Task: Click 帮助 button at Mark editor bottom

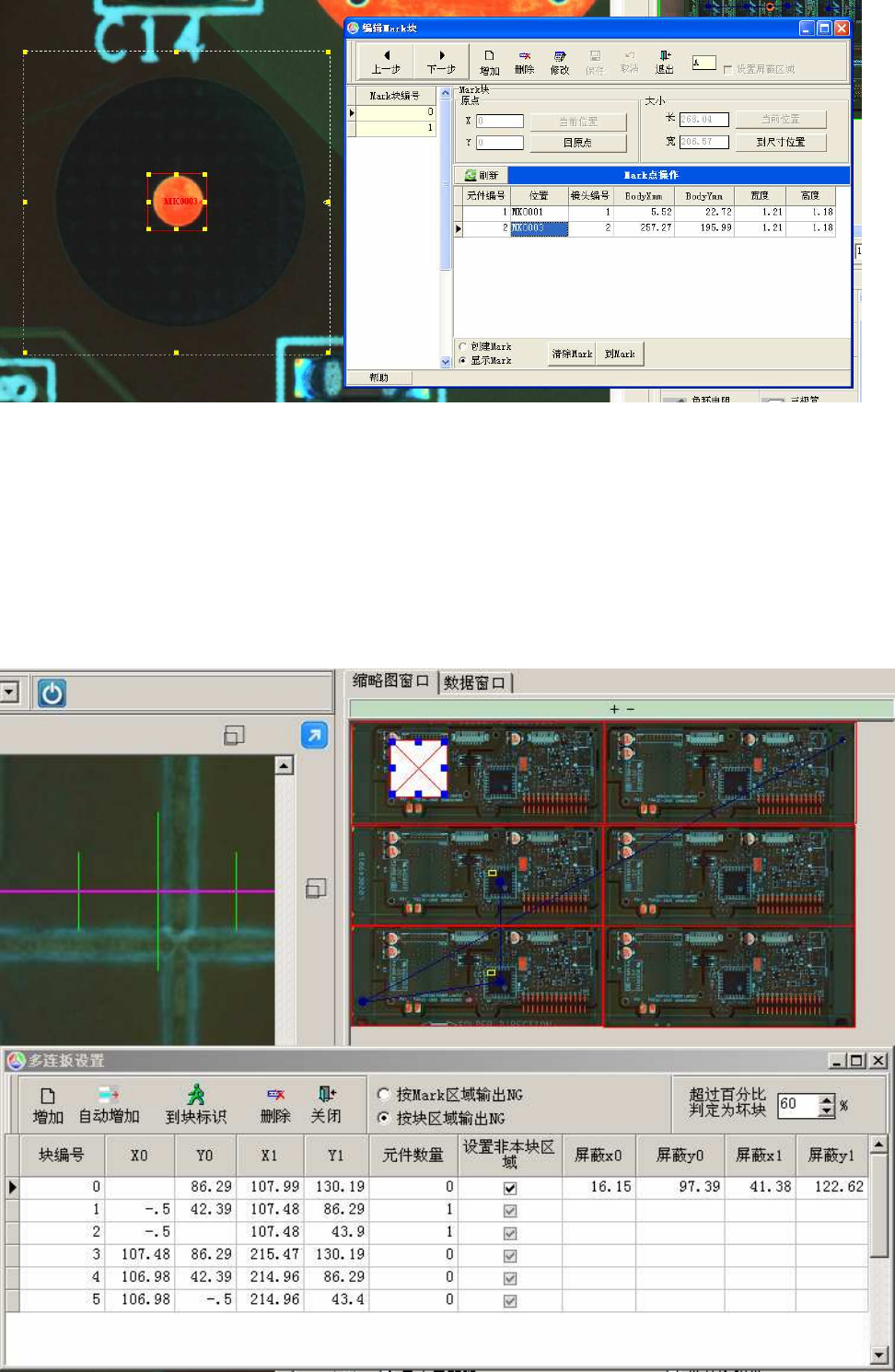Action: pyautogui.click(x=378, y=378)
